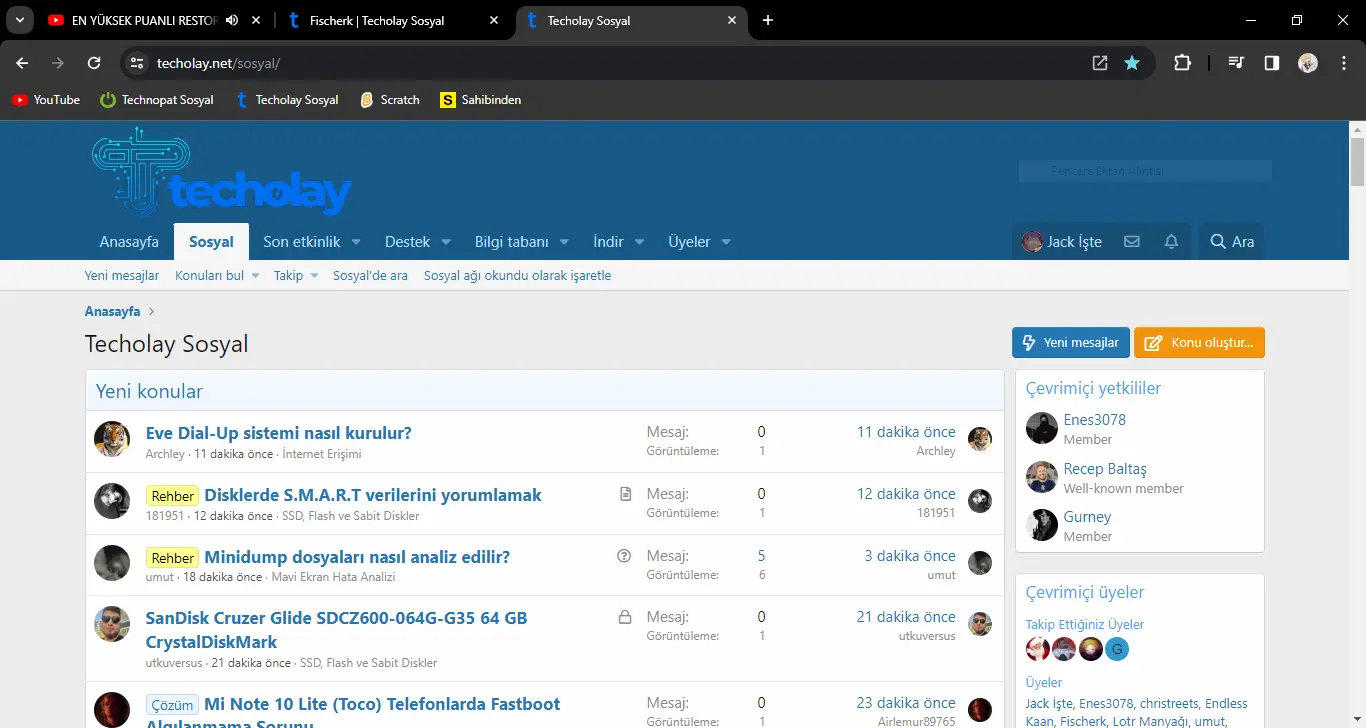
Task: Switch to the EN YÜKSEK PUANLI RESTOR tab
Action: [x=144, y=20]
